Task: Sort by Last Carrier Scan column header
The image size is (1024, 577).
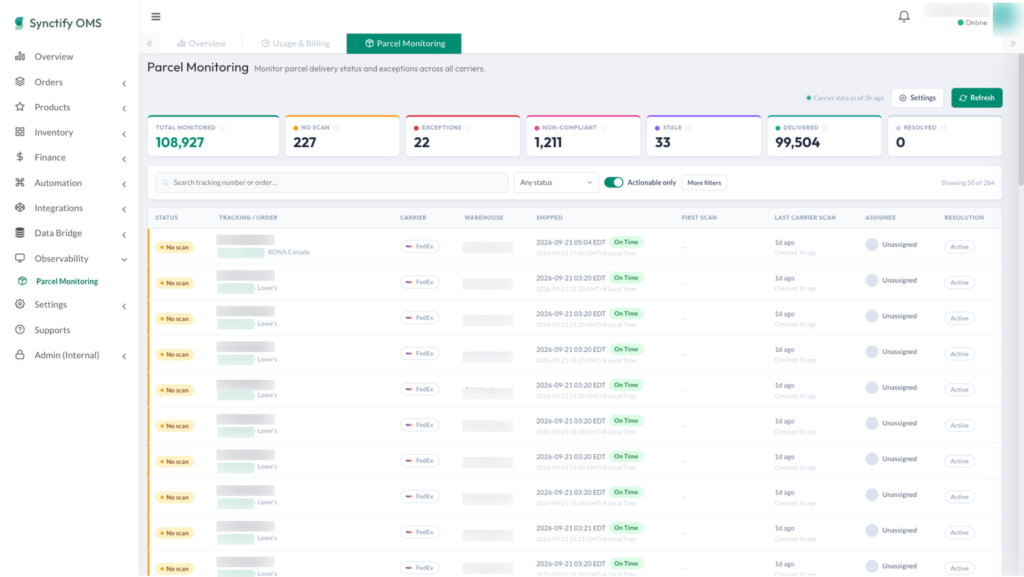Action: (x=805, y=217)
